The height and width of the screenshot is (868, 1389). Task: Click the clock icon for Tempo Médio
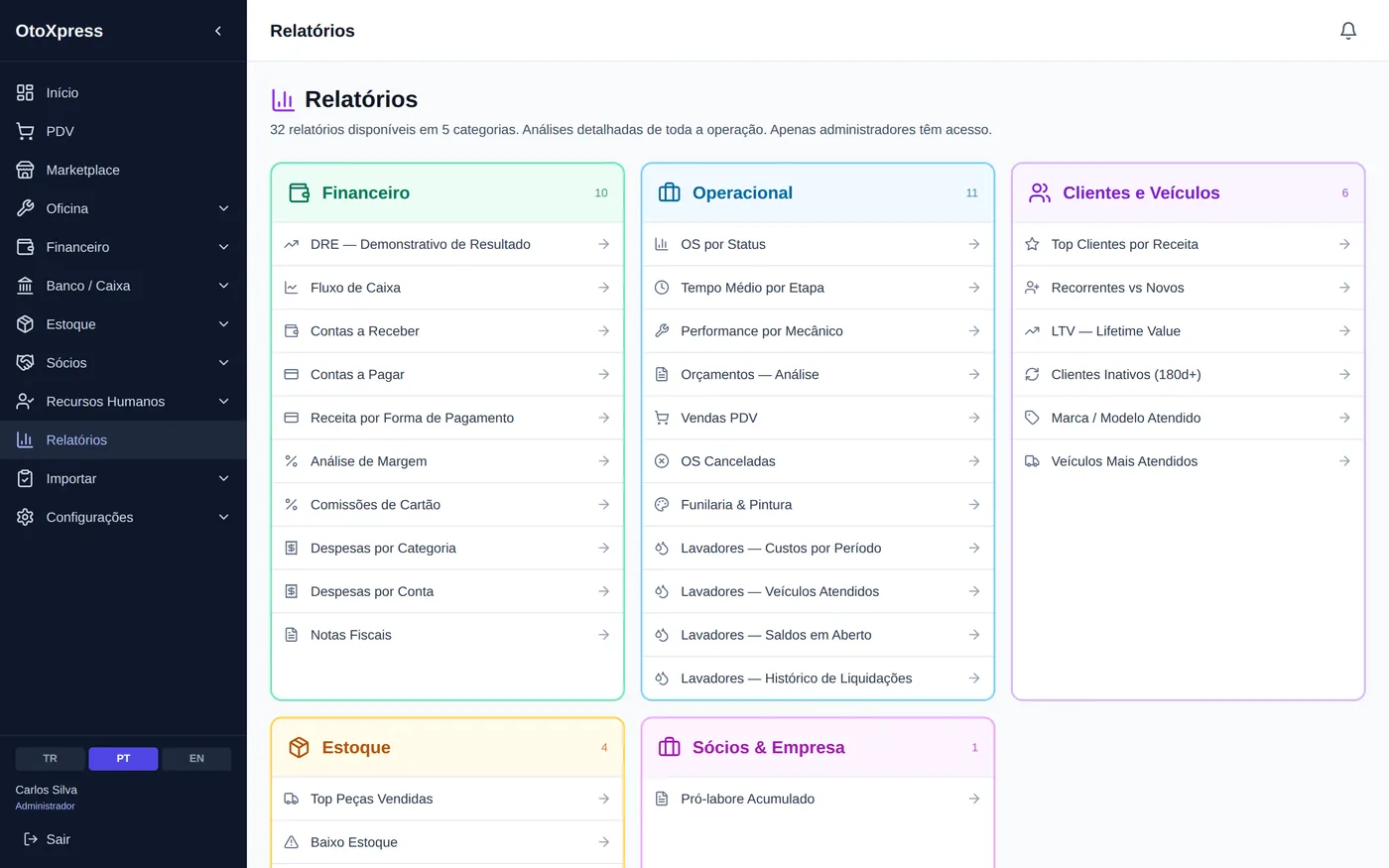point(662,288)
